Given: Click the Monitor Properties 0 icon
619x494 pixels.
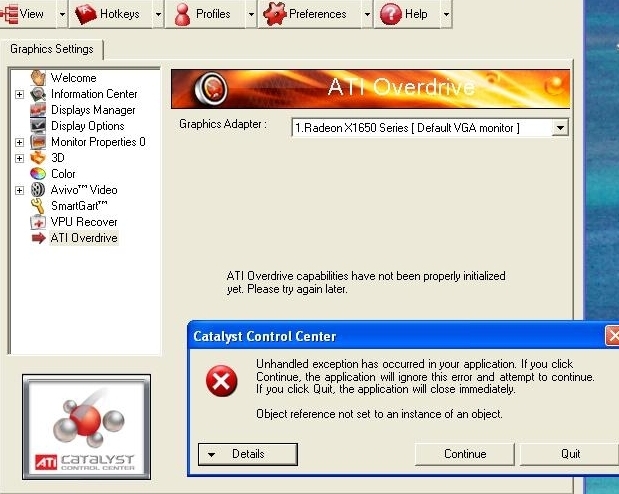Looking at the screenshot, I should (x=38, y=142).
